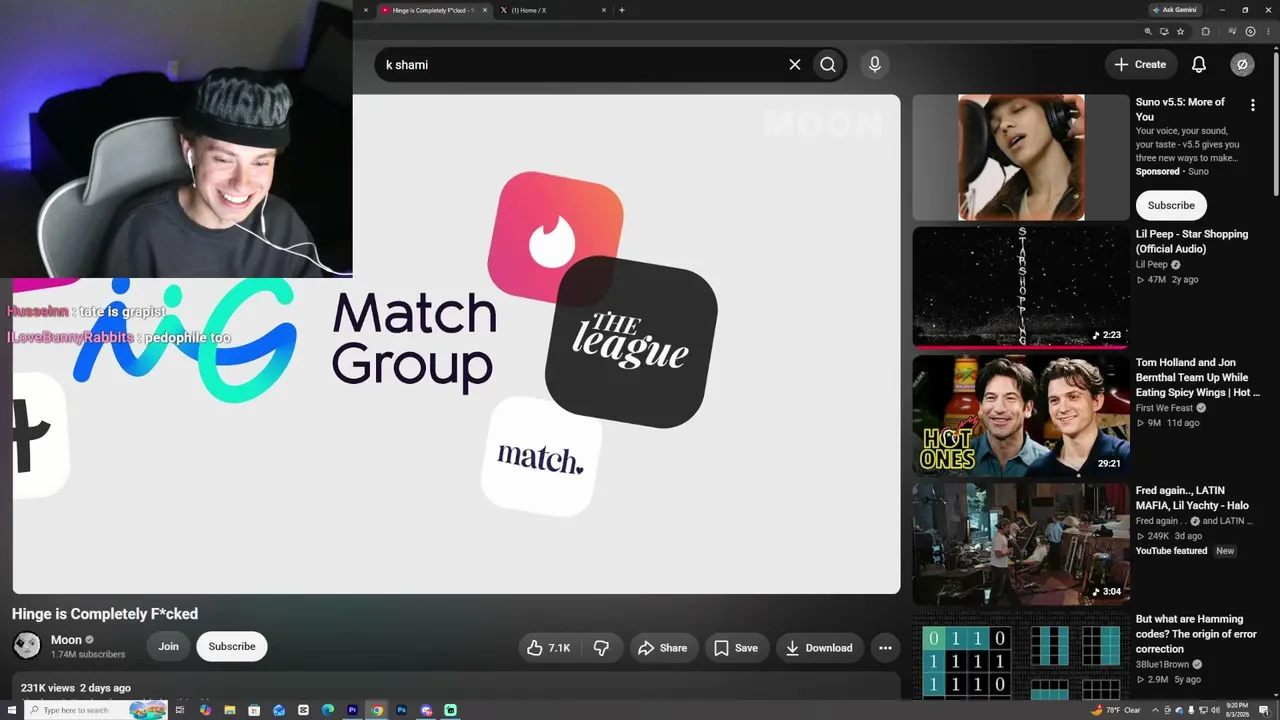Launch Premiere Pro from the taskbar
Image resolution: width=1280 pixels, height=720 pixels.
pyautogui.click(x=352, y=710)
